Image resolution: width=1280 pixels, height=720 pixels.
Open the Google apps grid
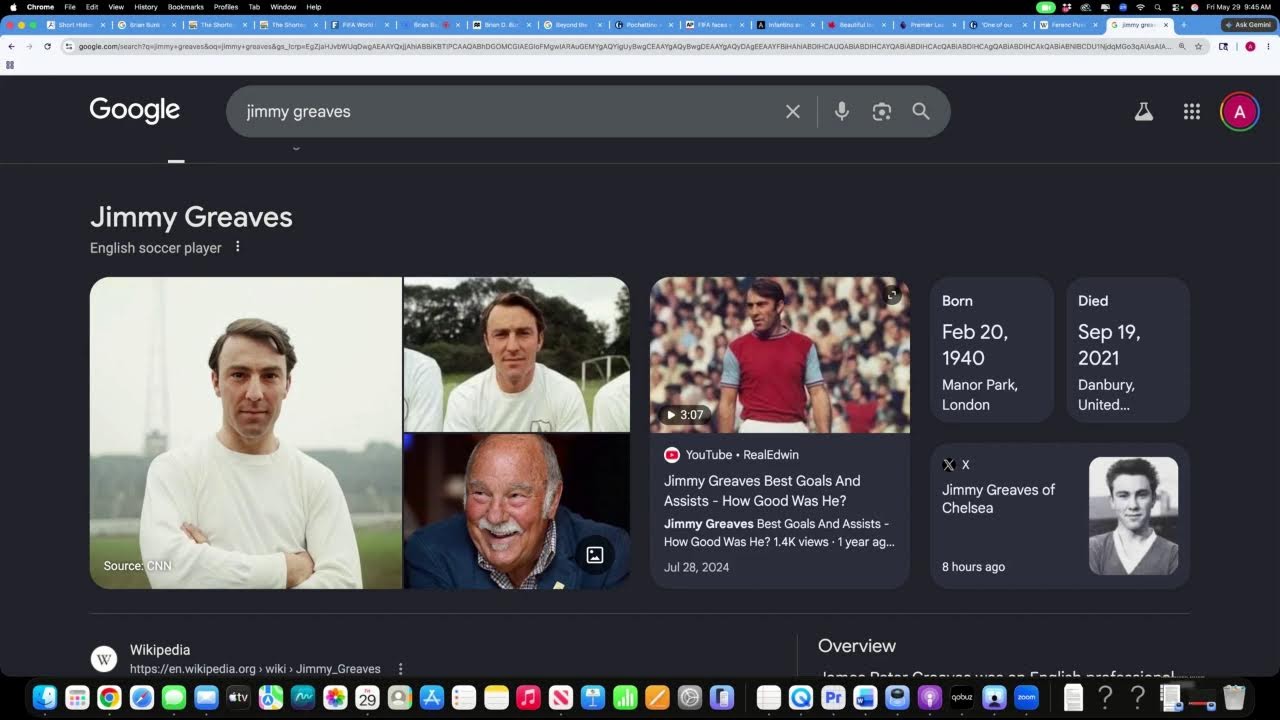(1192, 112)
